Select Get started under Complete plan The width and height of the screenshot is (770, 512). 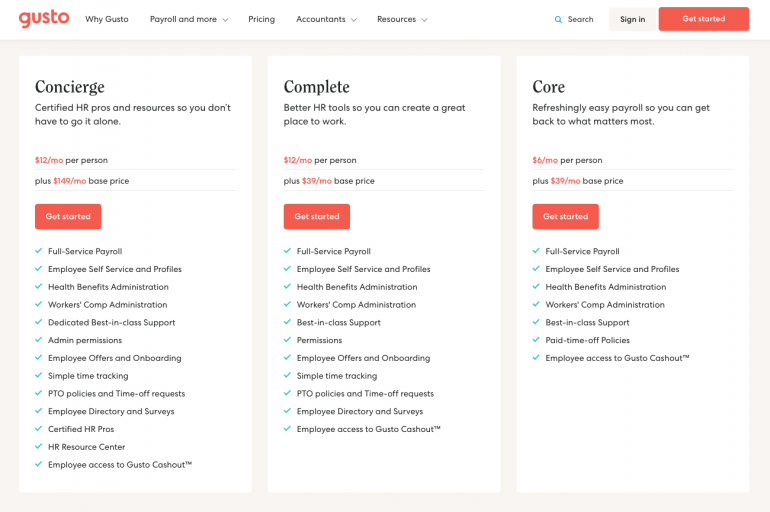click(317, 217)
